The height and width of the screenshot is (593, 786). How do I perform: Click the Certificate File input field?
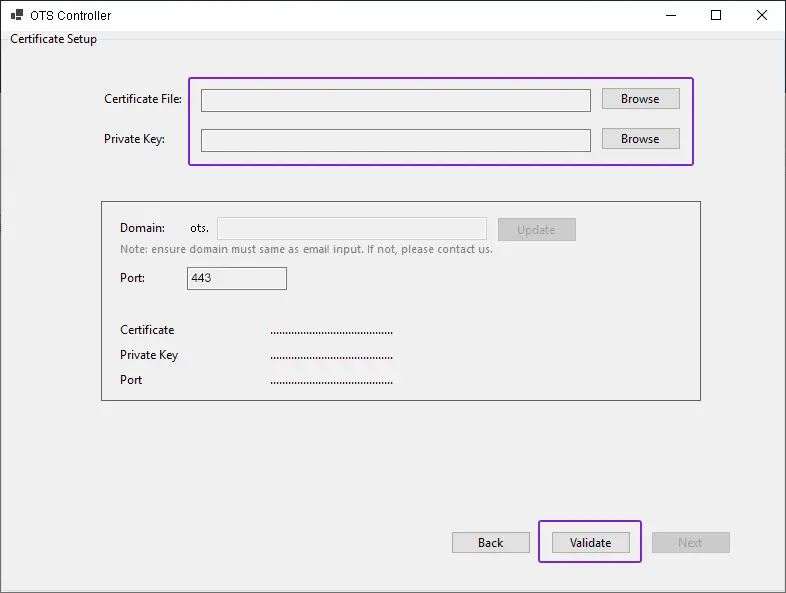(395, 100)
